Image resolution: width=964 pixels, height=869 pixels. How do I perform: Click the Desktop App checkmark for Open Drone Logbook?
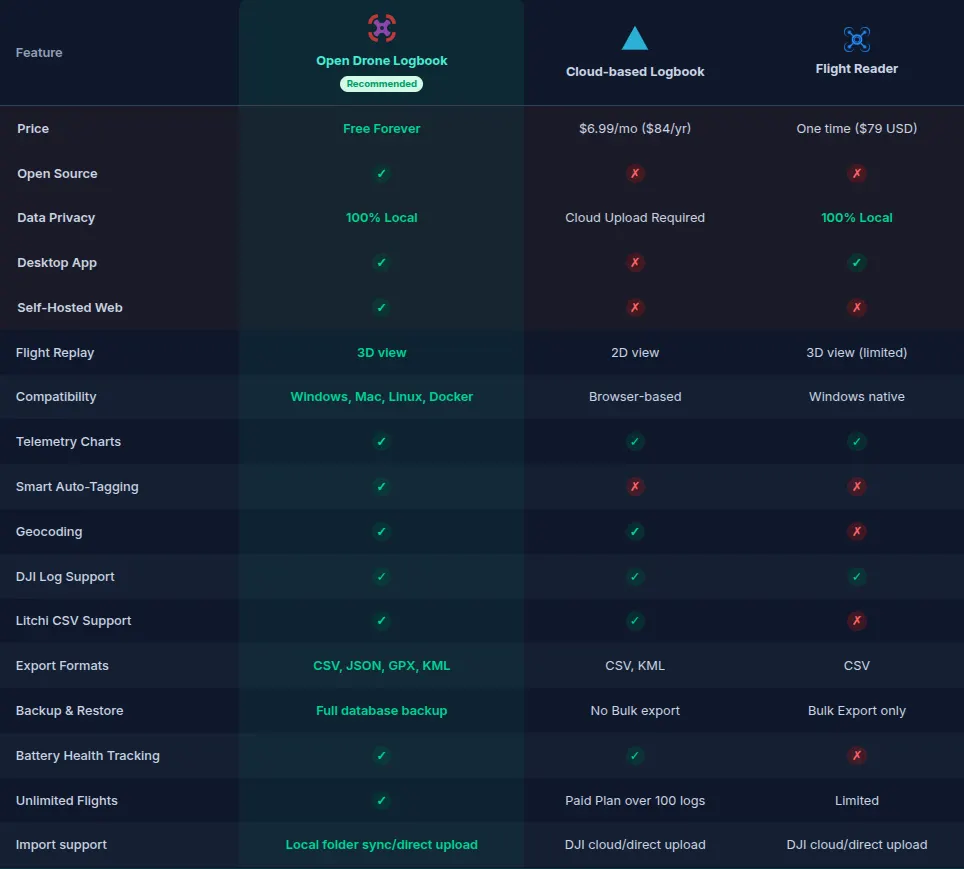[x=381, y=263]
